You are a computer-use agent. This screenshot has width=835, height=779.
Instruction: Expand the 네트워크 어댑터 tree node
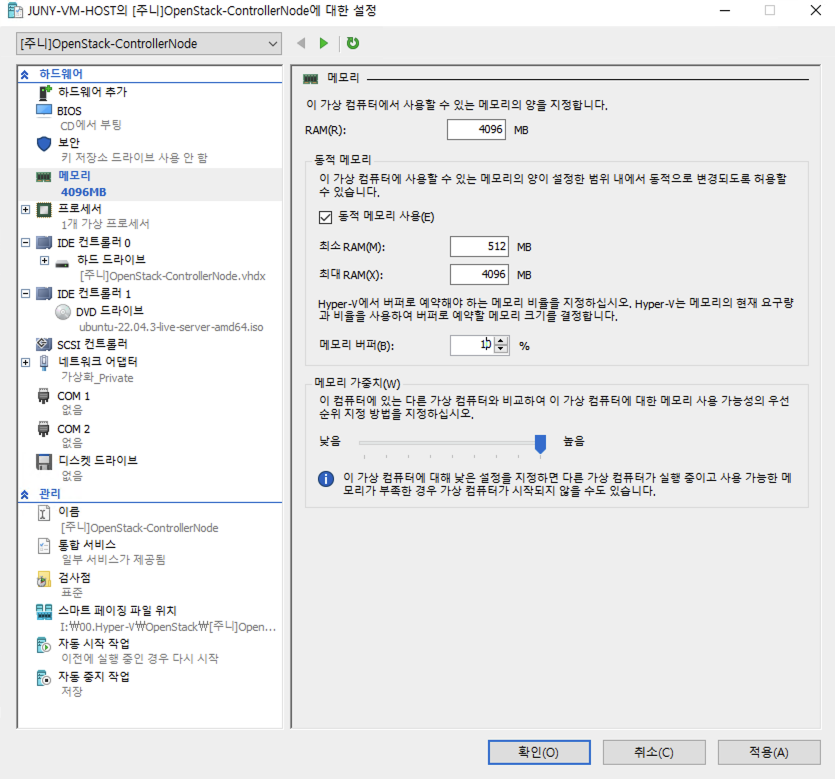[x=25, y=363]
